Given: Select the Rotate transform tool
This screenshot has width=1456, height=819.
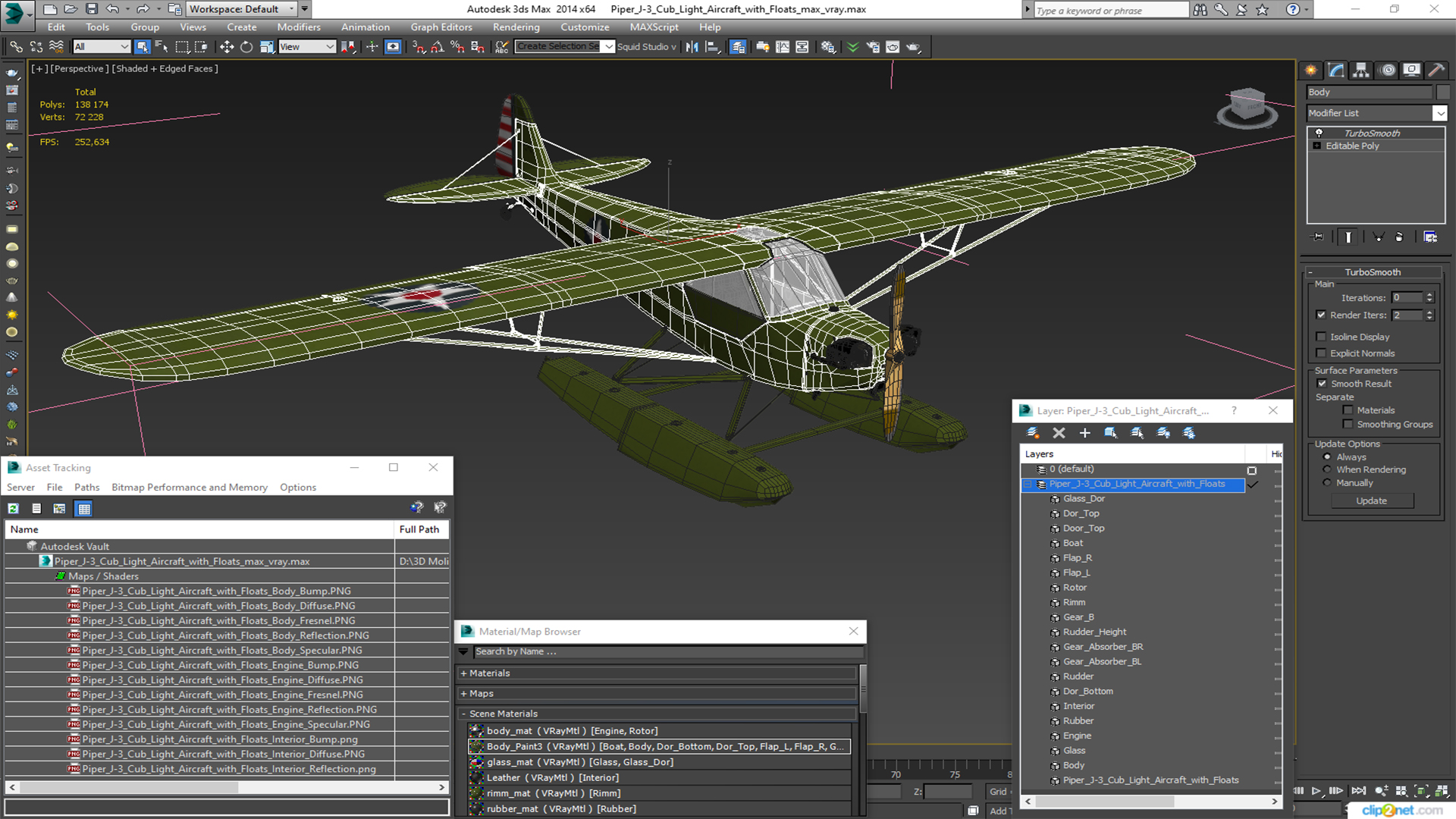Looking at the screenshot, I should click(x=246, y=47).
